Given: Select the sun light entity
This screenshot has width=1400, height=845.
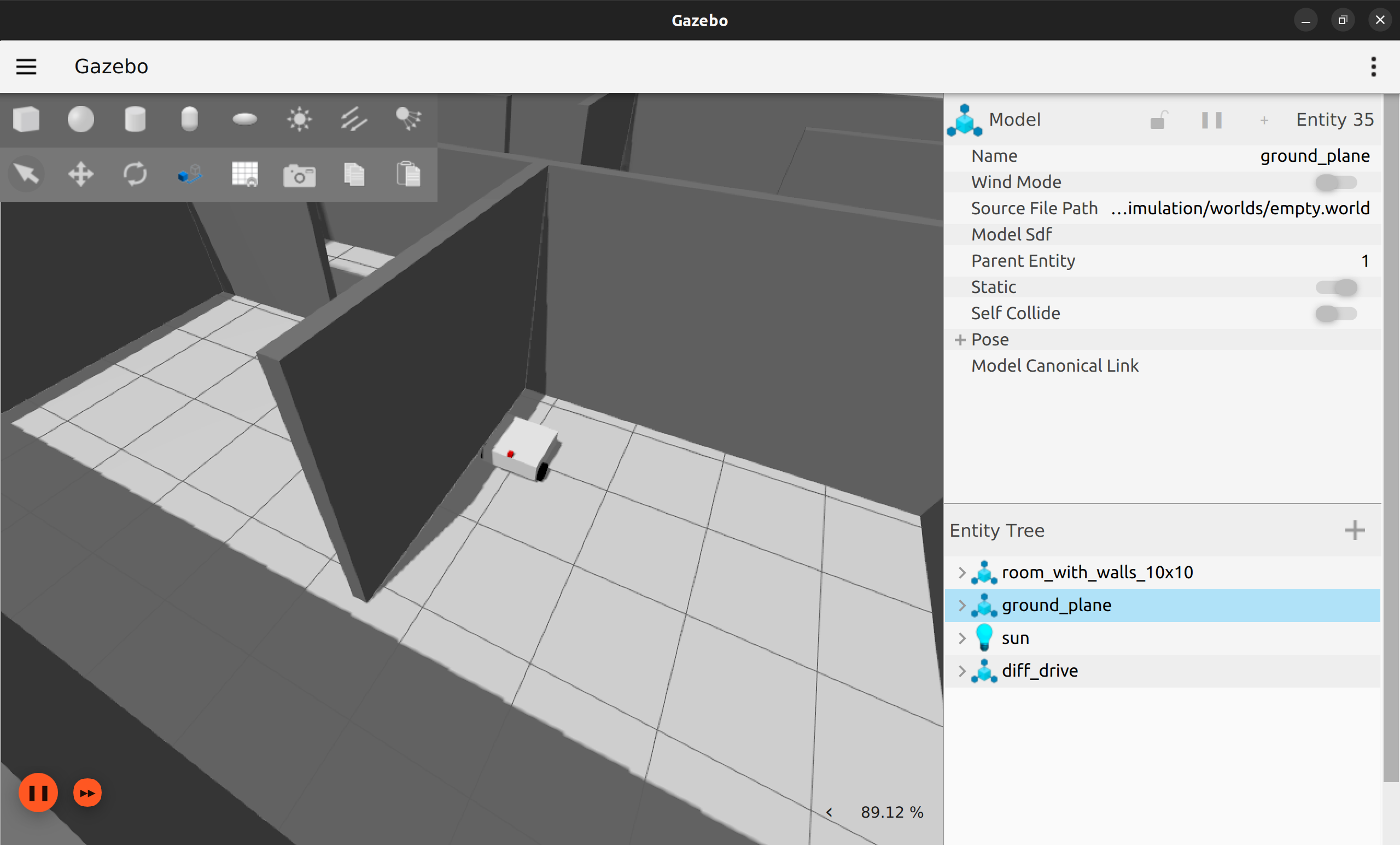Looking at the screenshot, I should point(1162,638).
